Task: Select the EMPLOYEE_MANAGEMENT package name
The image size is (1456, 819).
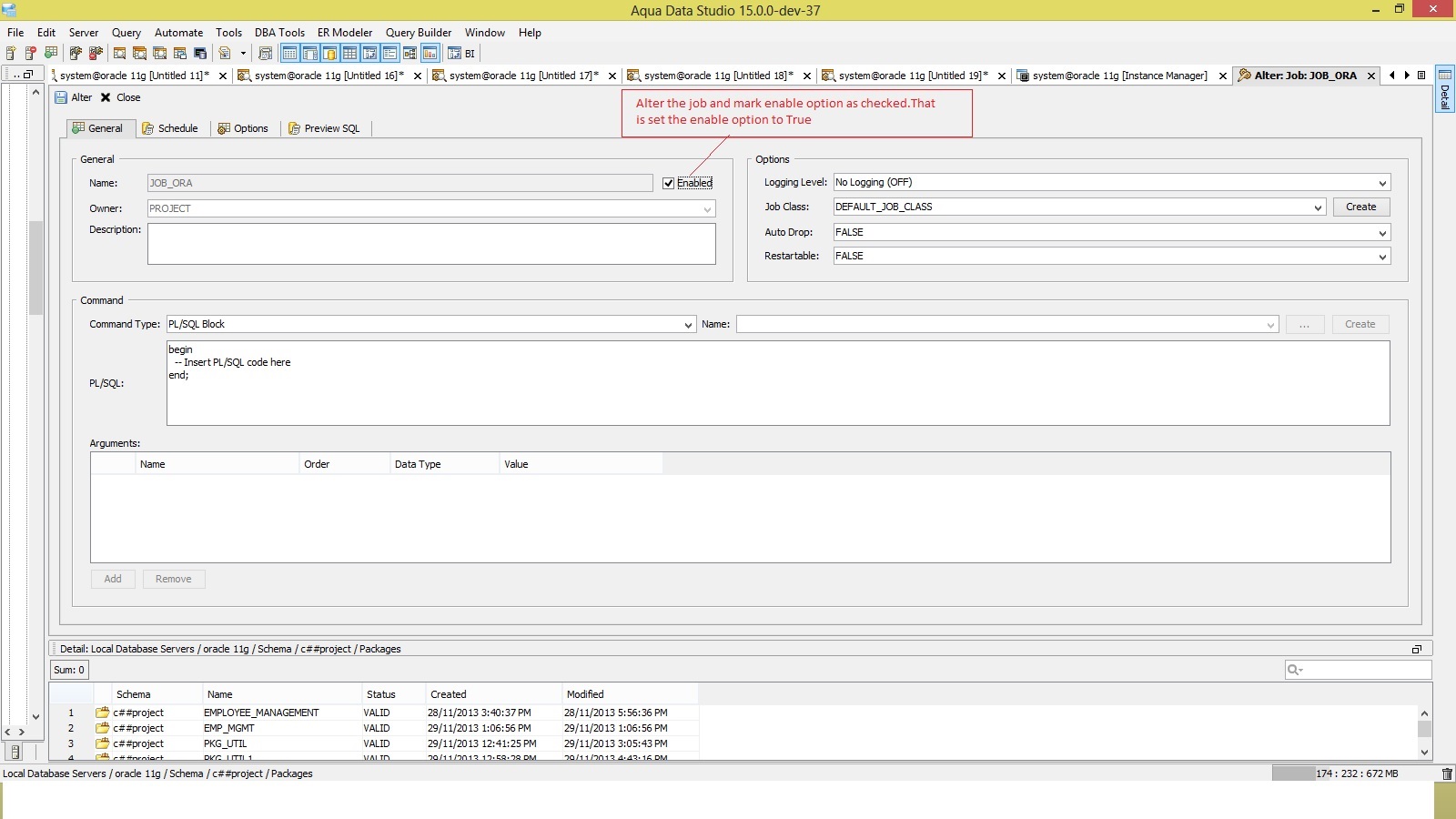Action: point(261,713)
